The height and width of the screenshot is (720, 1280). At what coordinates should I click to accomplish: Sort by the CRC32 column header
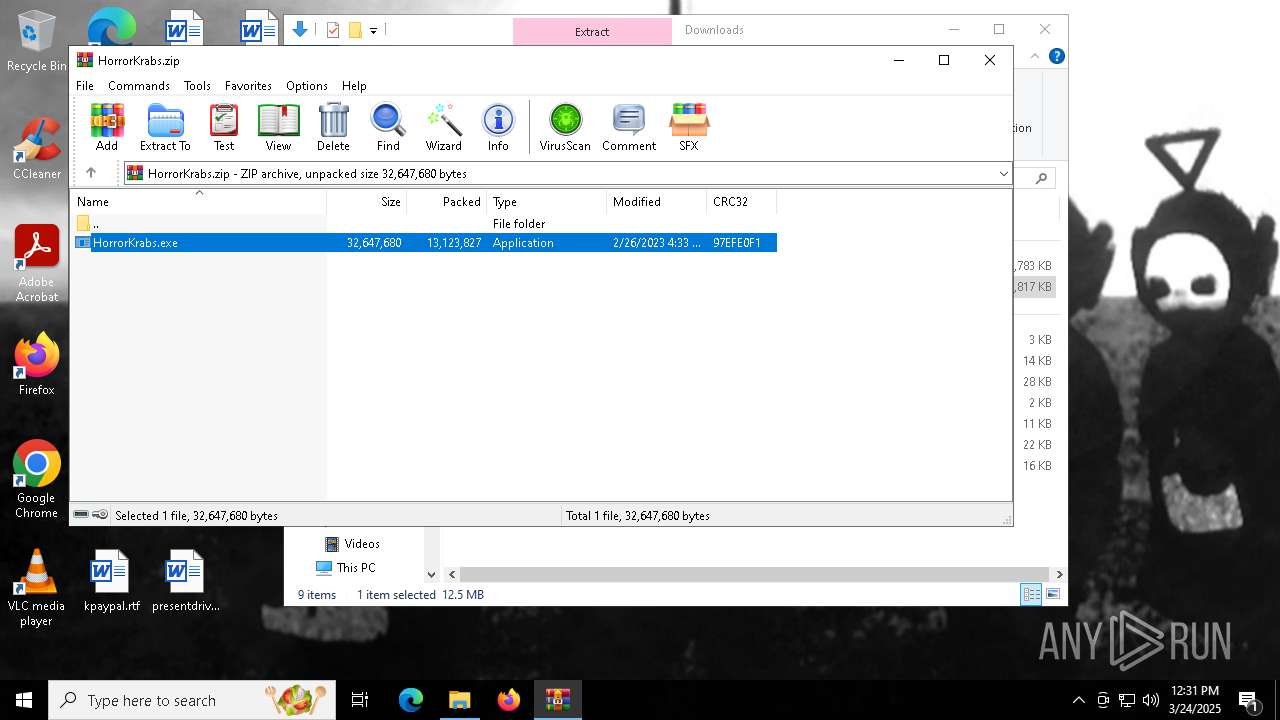point(741,202)
